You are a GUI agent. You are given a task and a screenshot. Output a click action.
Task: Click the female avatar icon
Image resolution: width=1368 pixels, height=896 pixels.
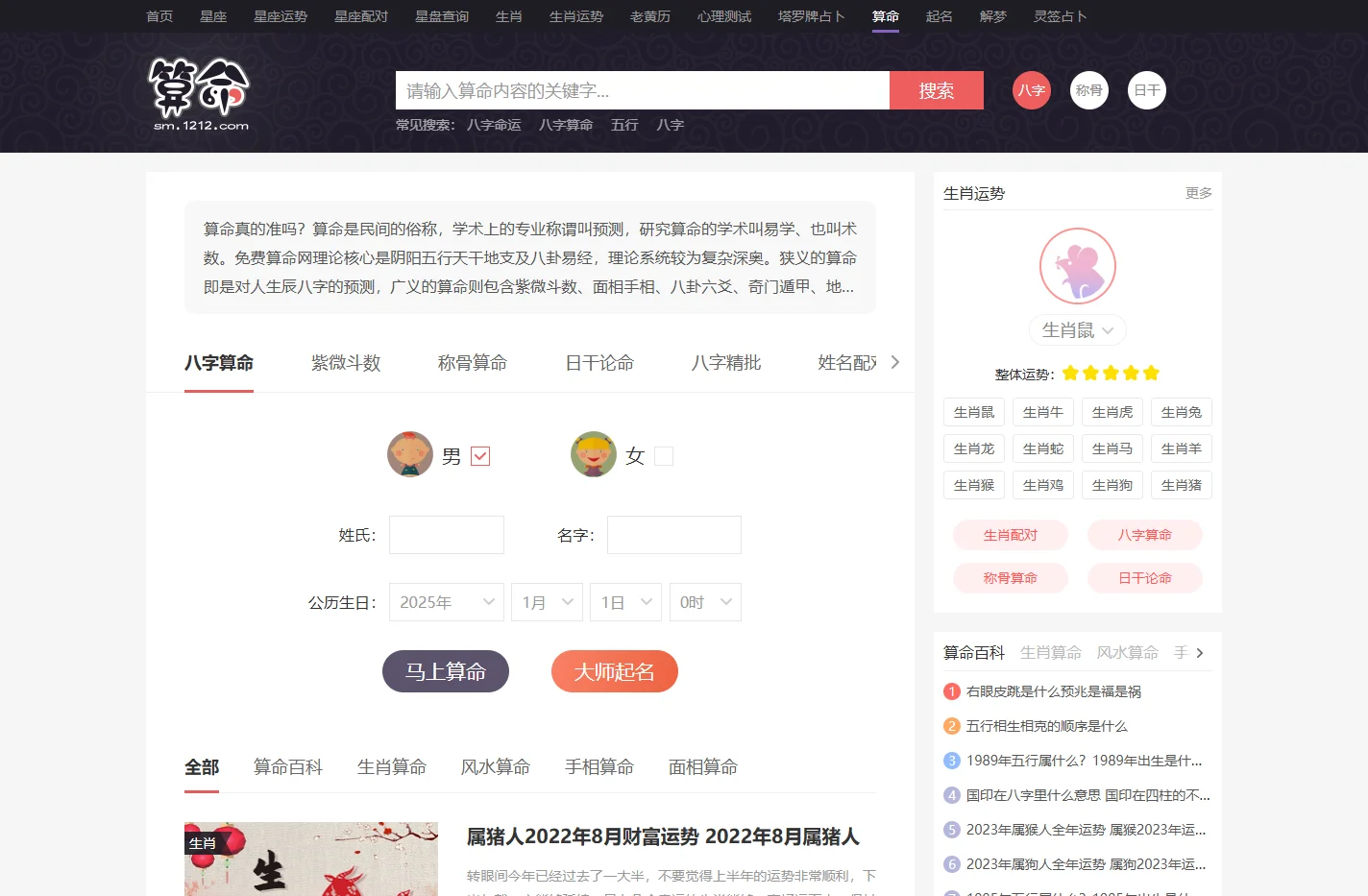(594, 454)
